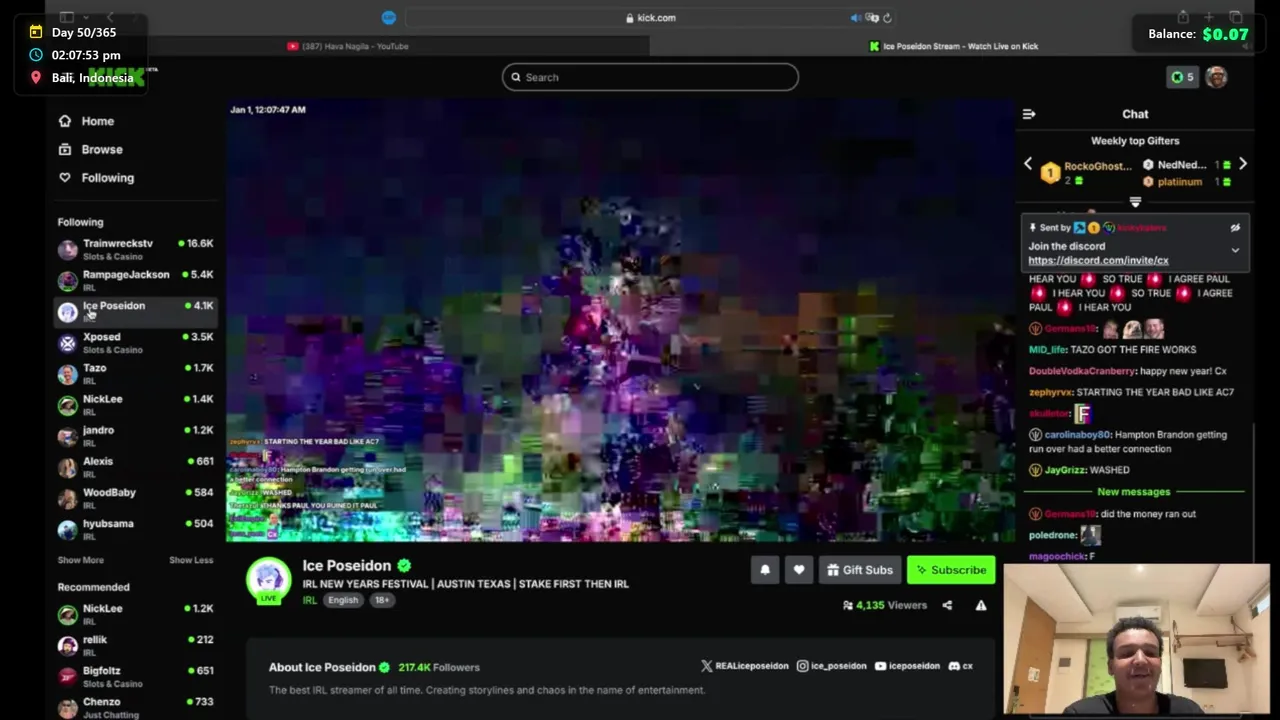Click the video player area
This screenshot has width=1280, height=720.
(620, 320)
